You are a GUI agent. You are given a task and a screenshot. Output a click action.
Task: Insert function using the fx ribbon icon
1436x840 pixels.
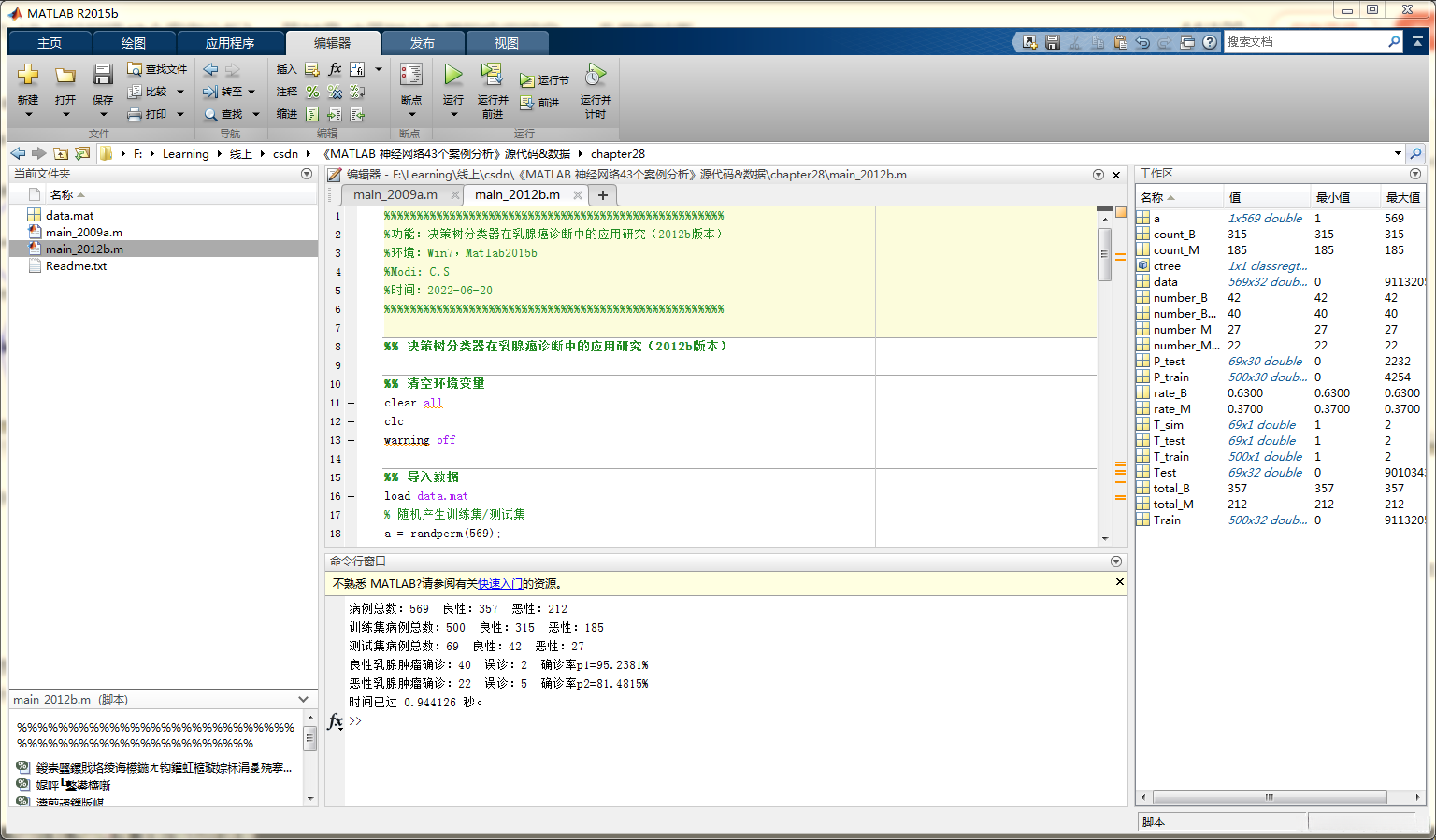coord(335,69)
